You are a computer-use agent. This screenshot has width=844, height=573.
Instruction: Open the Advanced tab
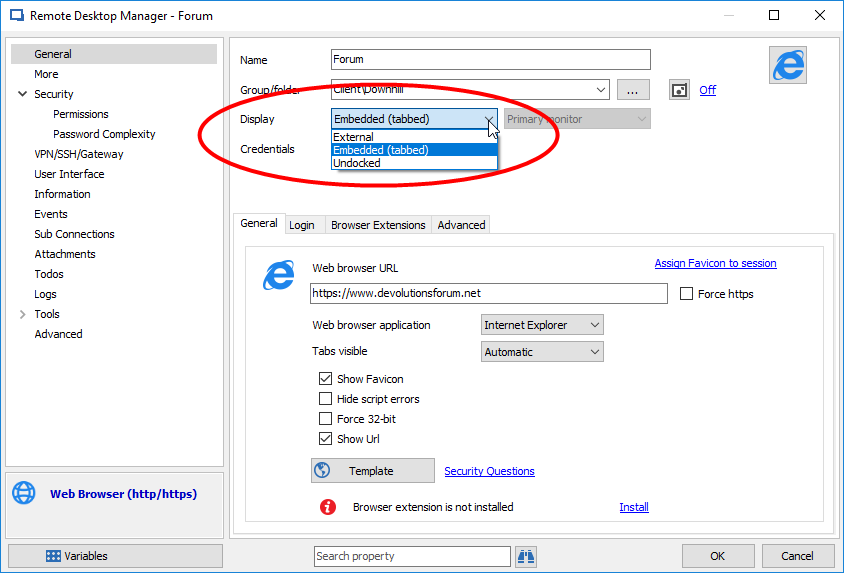pos(461,225)
